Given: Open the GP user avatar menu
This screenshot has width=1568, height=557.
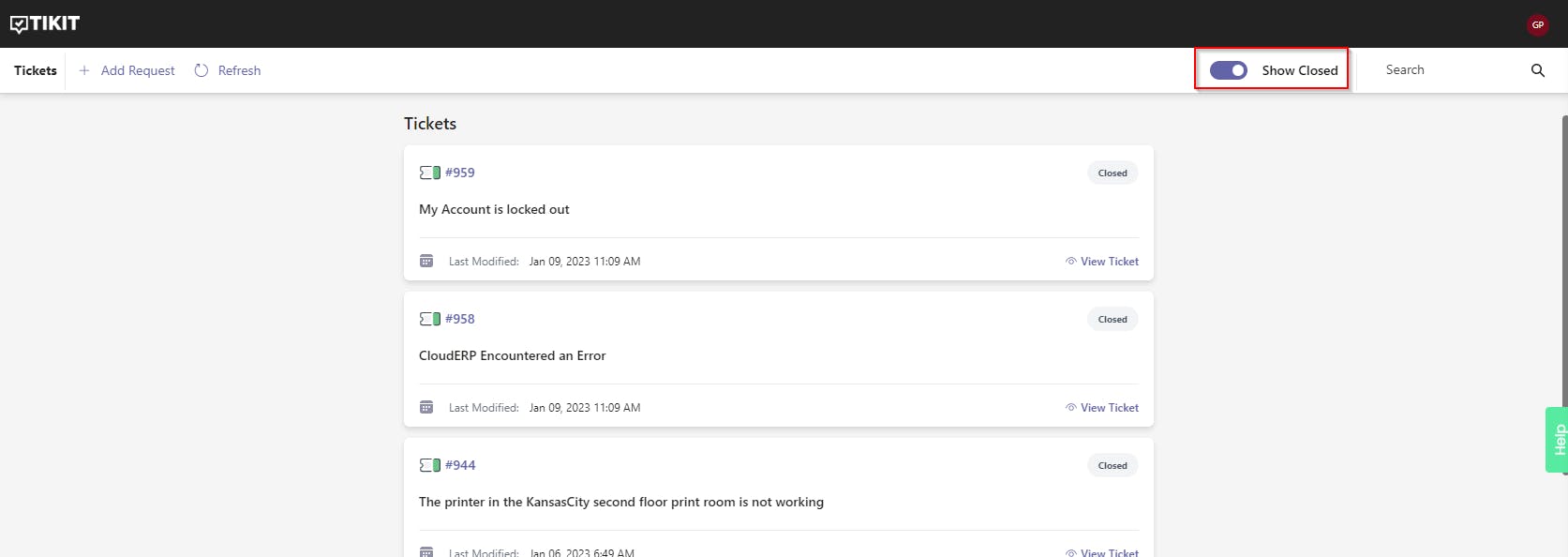Looking at the screenshot, I should click(1537, 24).
